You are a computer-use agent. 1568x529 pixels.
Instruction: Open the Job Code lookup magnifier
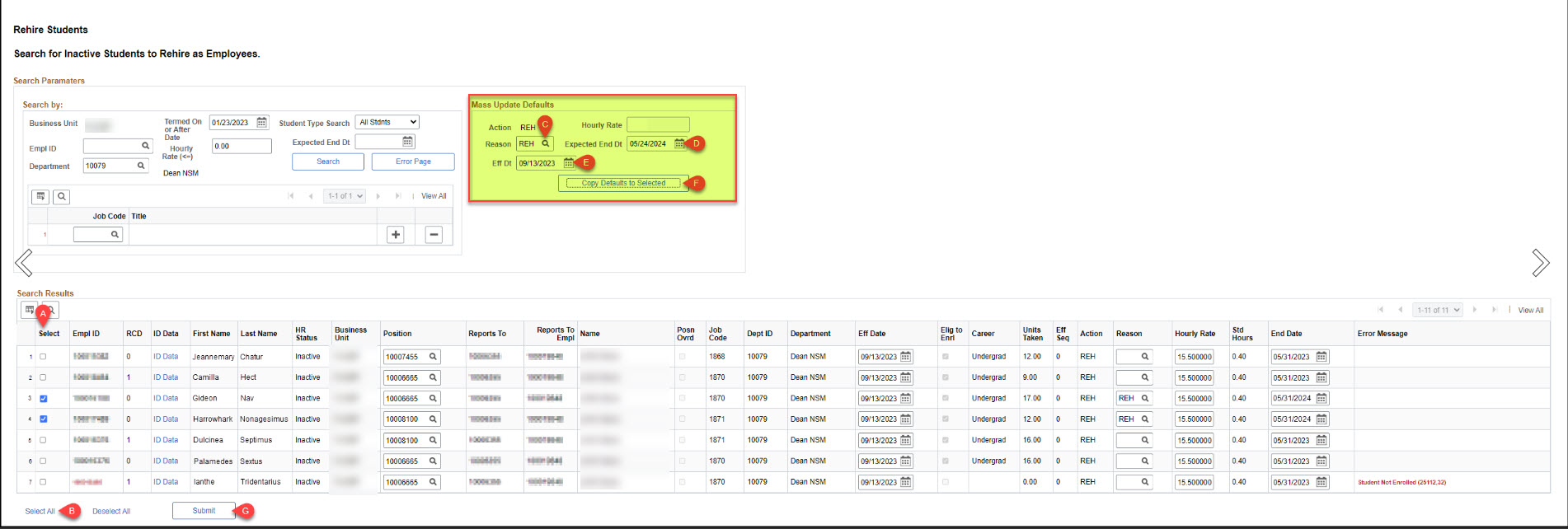click(115, 235)
